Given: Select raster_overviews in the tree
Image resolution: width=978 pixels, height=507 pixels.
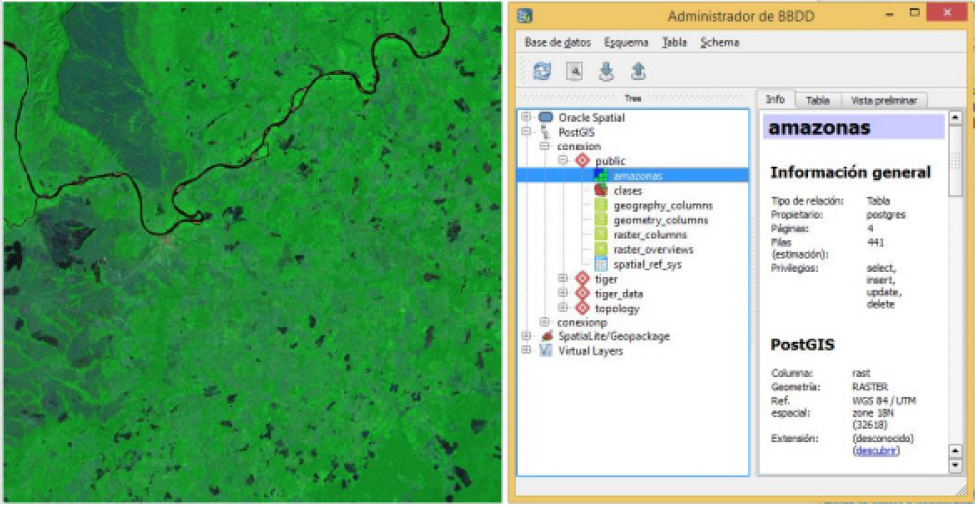Looking at the screenshot, I should point(653,249).
